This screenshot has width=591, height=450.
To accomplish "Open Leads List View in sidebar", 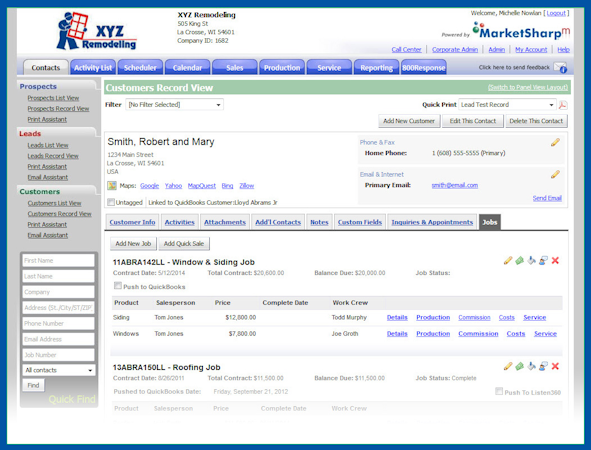I will click(48, 145).
